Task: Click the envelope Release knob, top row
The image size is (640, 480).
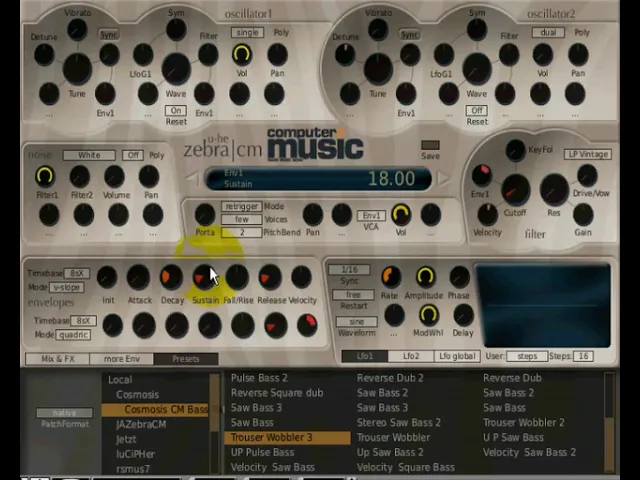Action: pyautogui.click(x=270, y=277)
